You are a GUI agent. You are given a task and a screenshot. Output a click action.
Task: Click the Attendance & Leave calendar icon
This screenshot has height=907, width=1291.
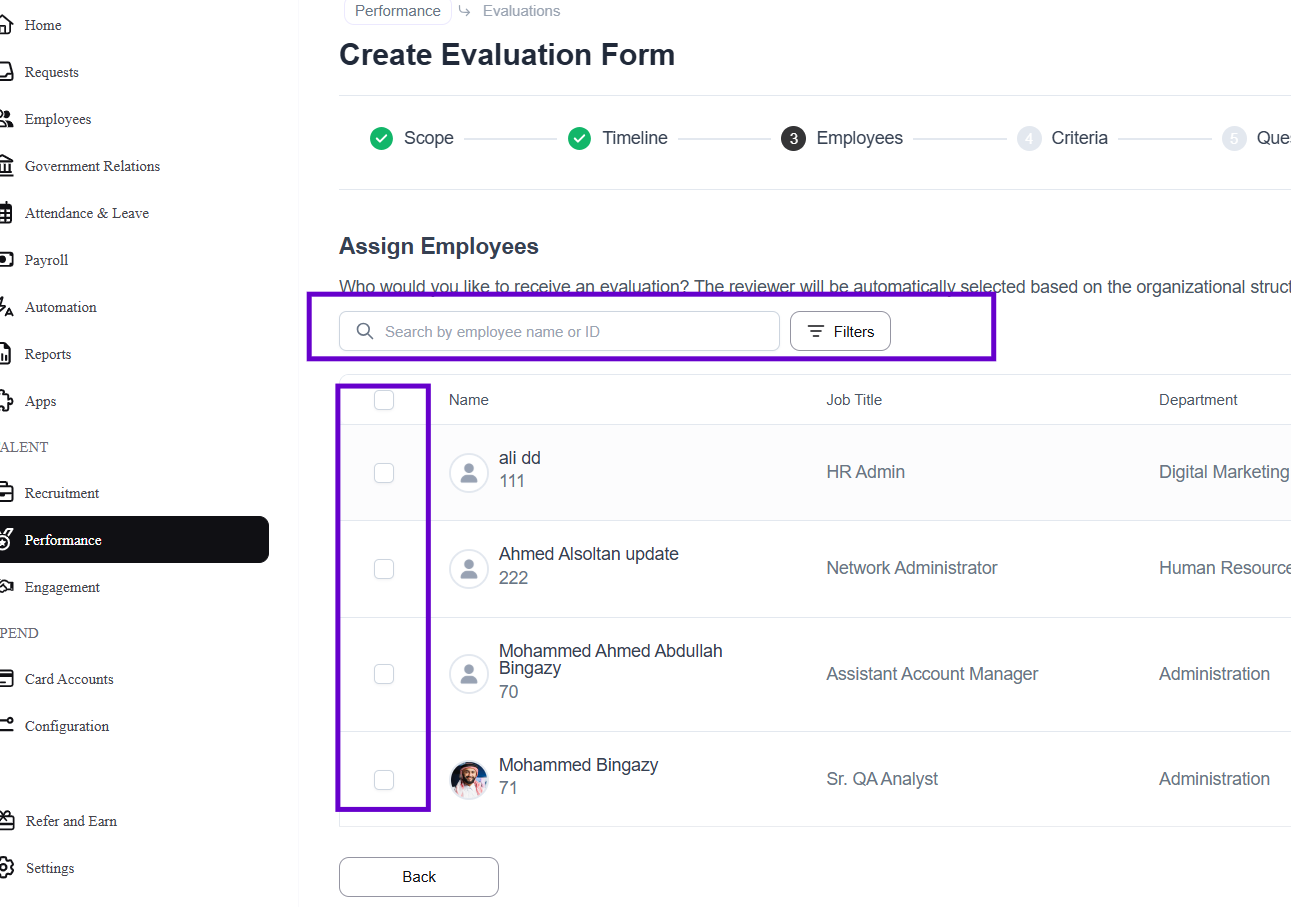click(x=6, y=213)
